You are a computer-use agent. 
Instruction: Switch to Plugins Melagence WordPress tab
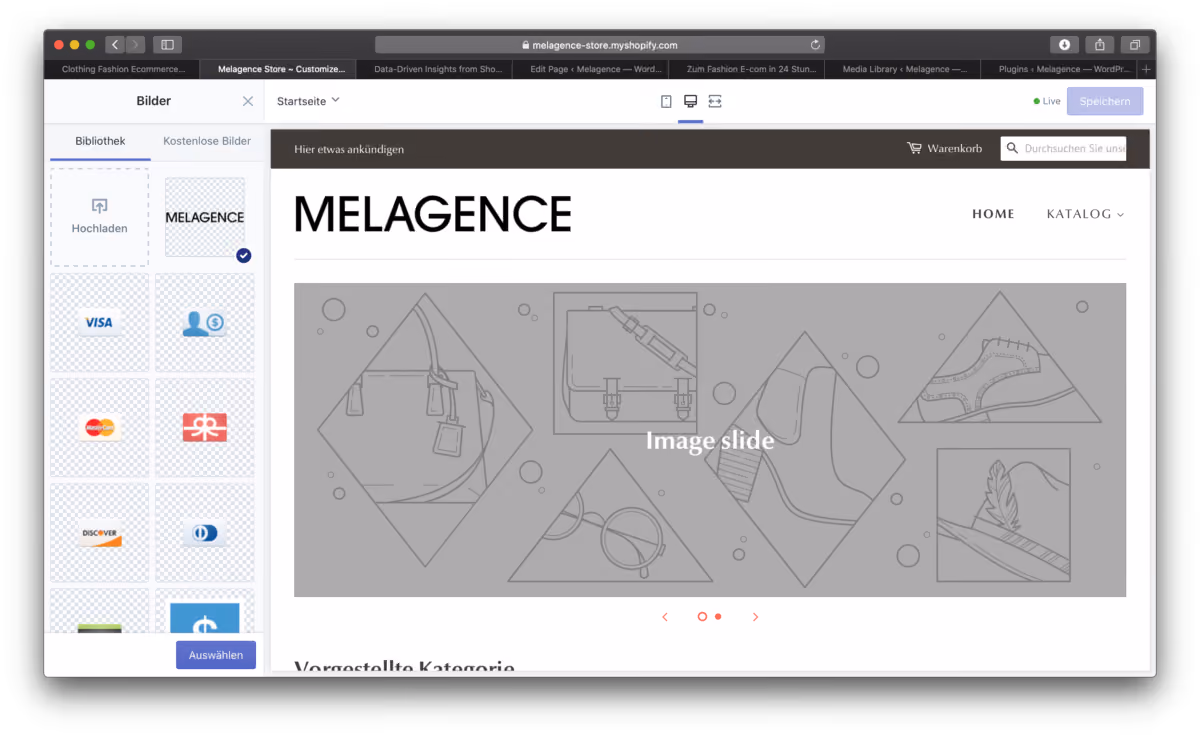pos(1060,69)
